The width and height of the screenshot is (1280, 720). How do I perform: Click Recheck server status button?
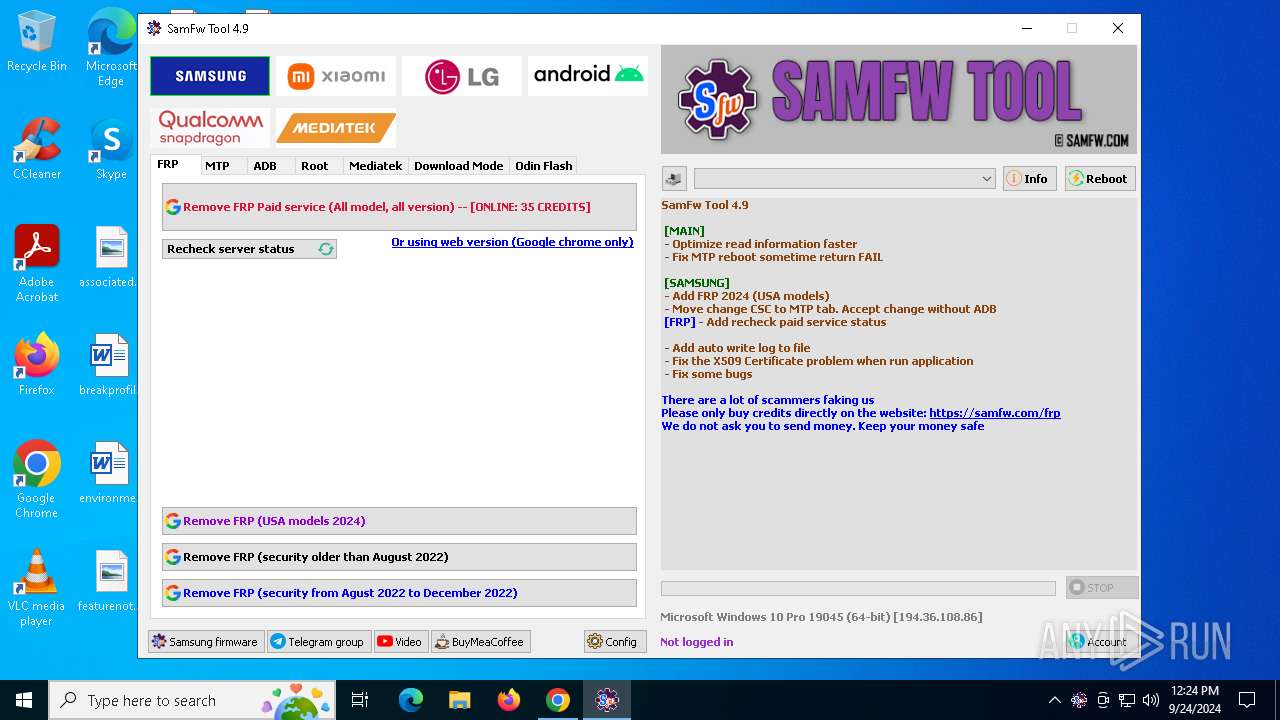[x=249, y=249]
